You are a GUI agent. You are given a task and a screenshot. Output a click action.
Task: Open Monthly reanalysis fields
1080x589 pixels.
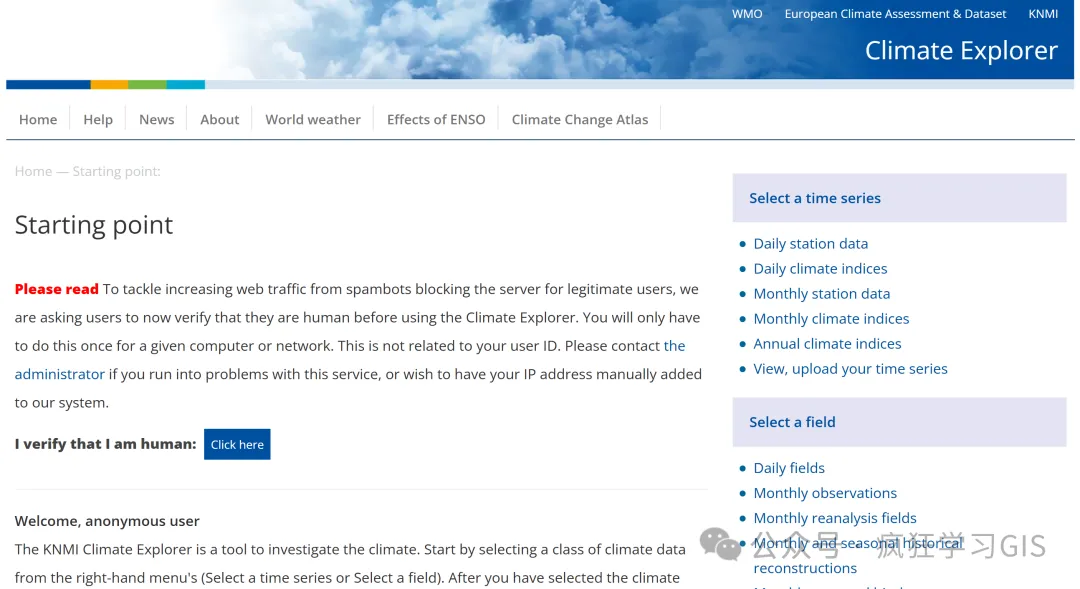[834, 517]
